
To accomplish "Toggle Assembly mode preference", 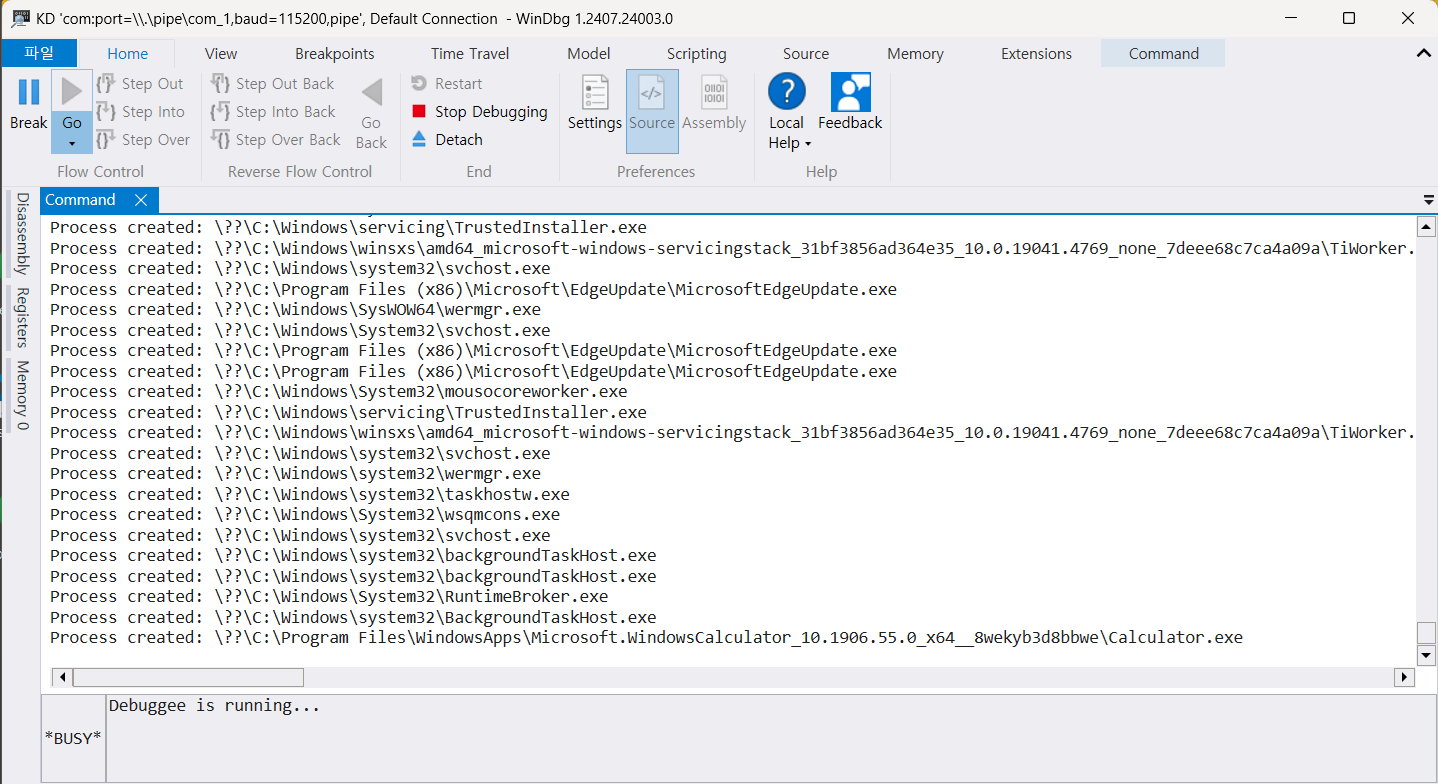I will coord(714,103).
